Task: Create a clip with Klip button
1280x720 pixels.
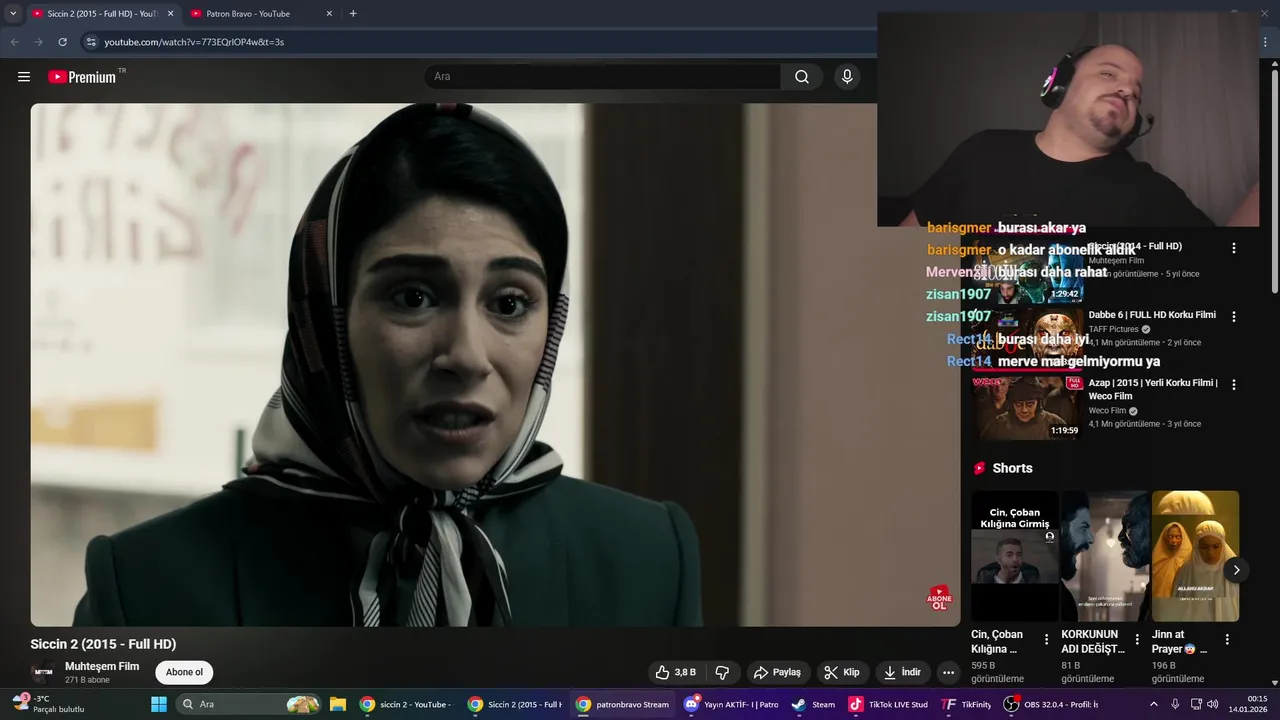Action: tap(842, 673)
